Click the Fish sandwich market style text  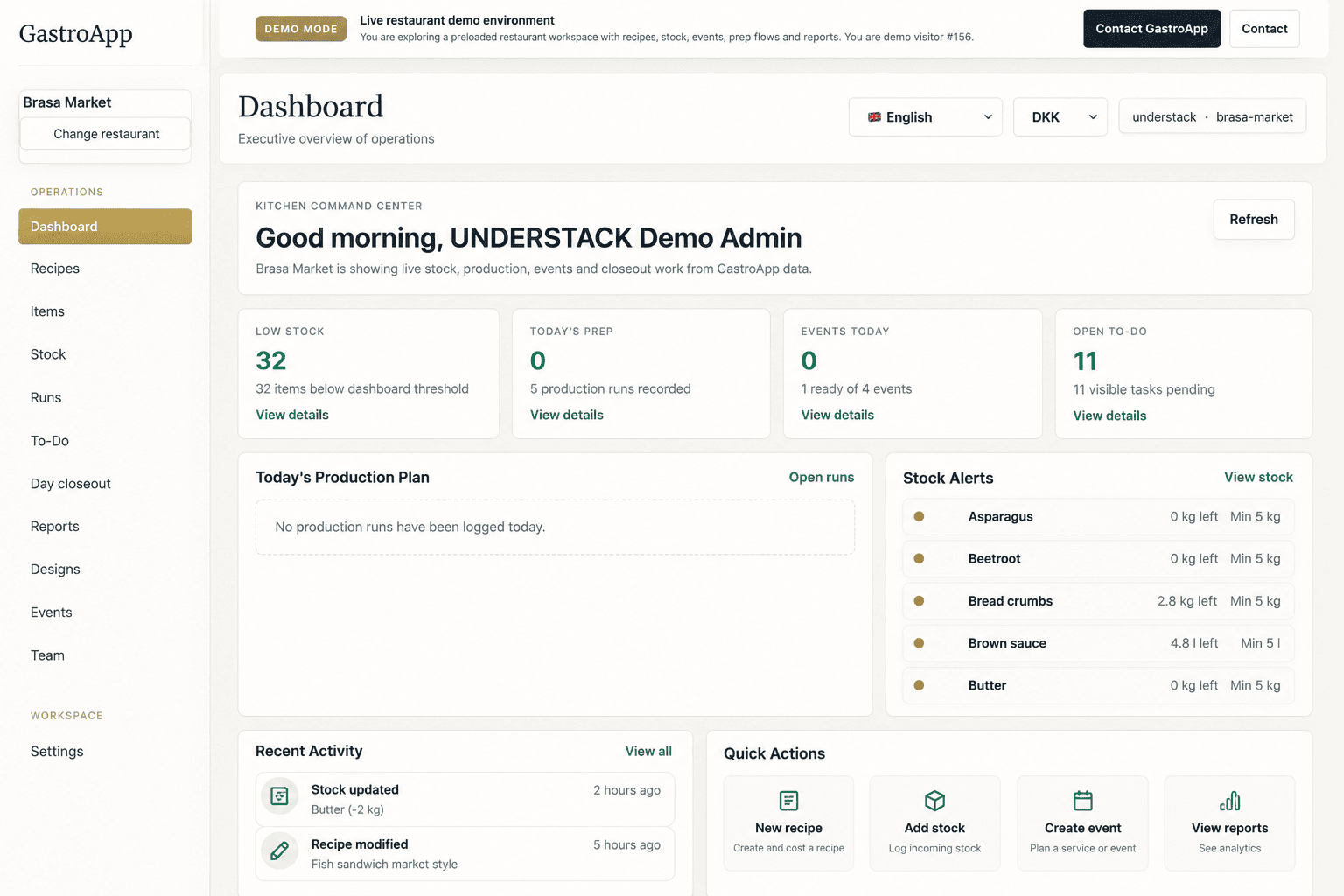(x=384, y=864)
